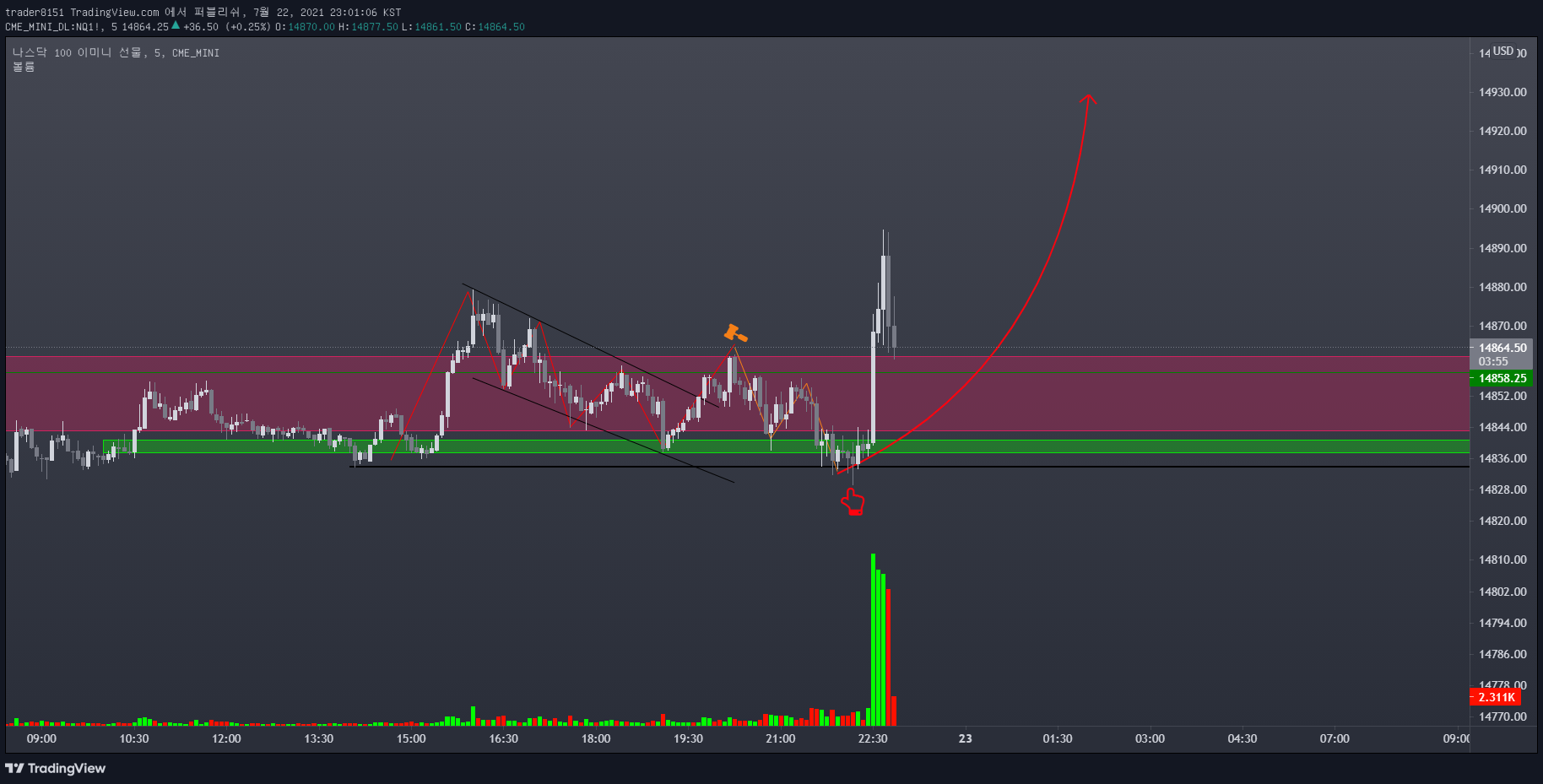Click the 14880.00 price axis label

coord(1502,287)
